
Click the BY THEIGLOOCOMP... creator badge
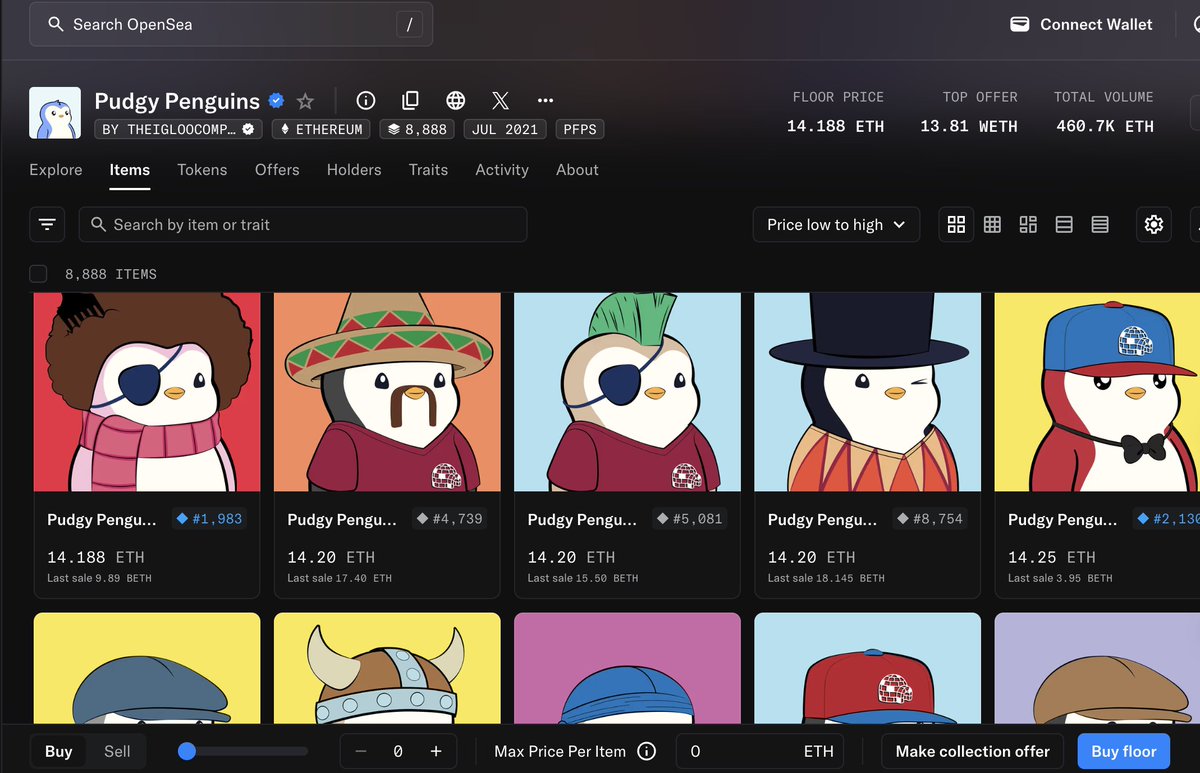click(x=179, y=129)
